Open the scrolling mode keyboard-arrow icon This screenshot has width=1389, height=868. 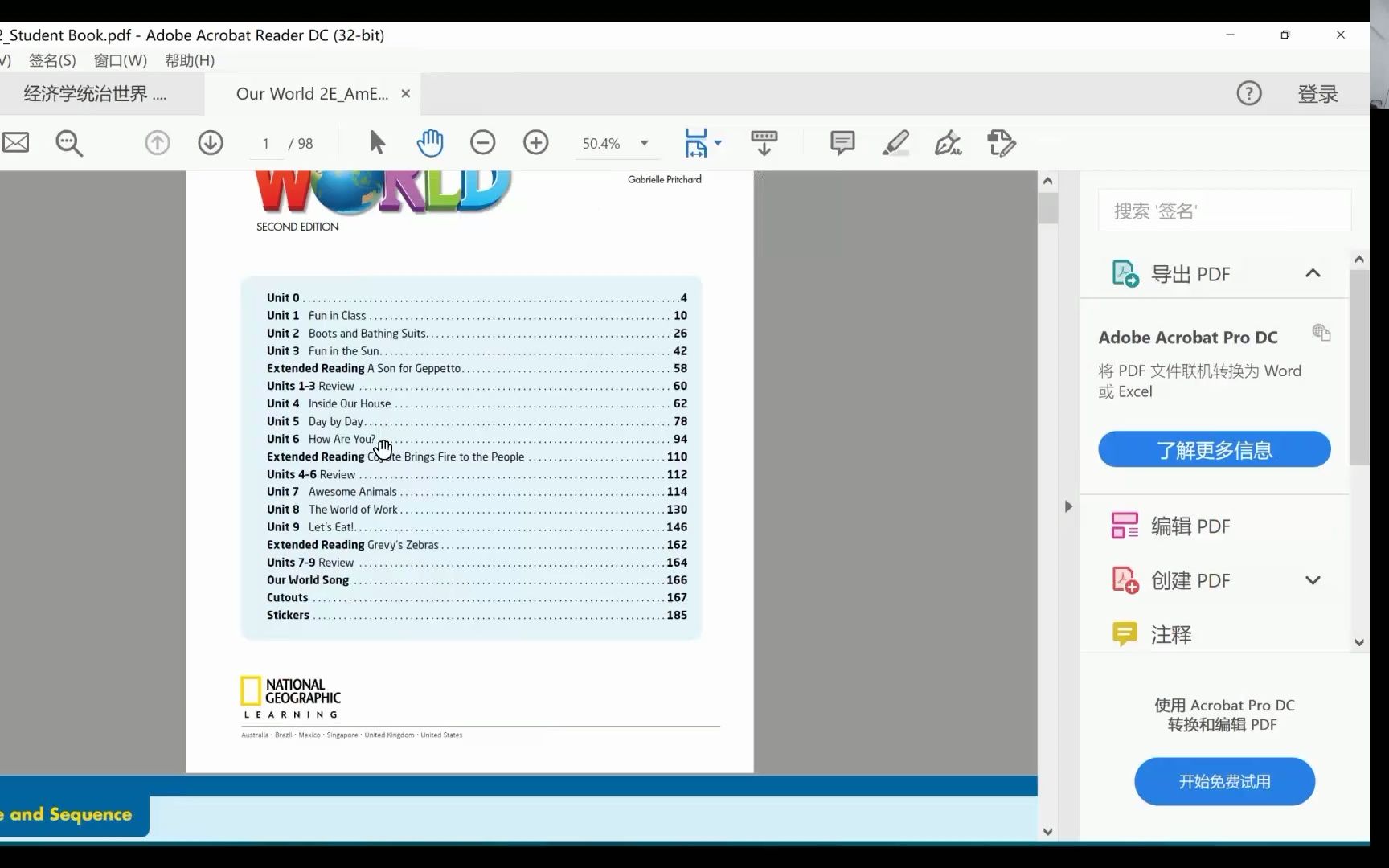point(764,143)
